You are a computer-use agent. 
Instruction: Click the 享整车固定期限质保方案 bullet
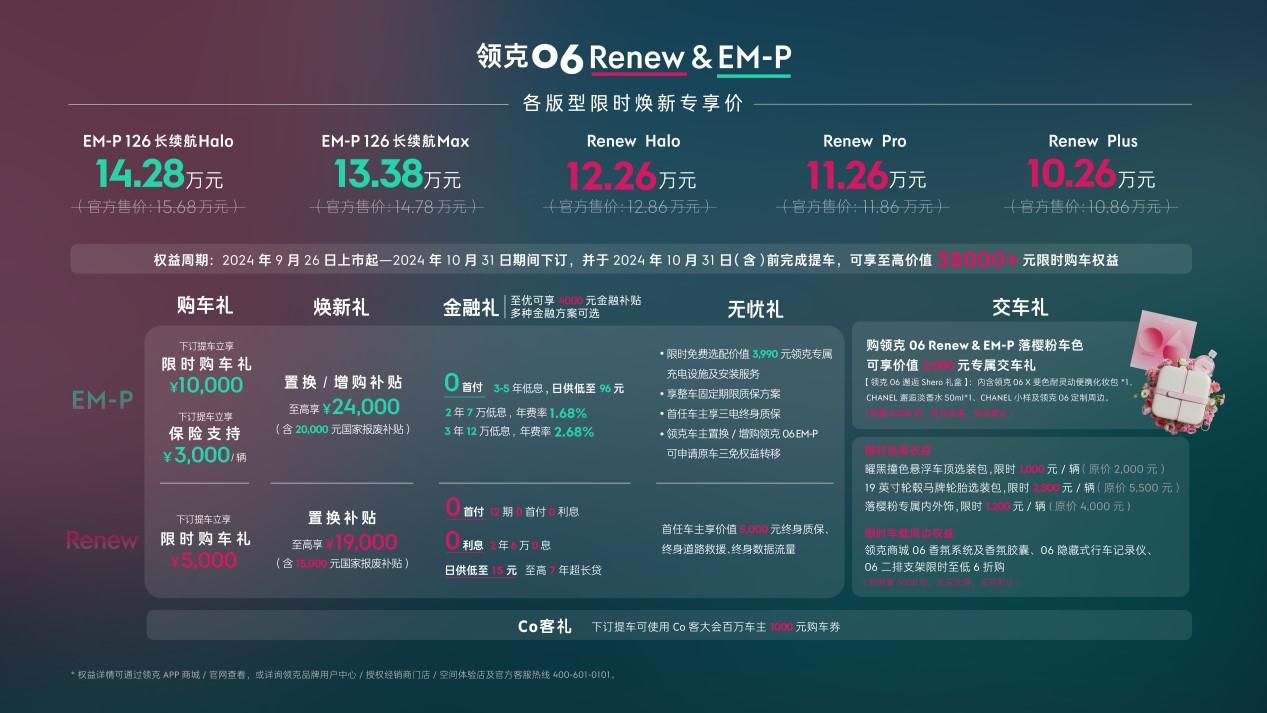coord(720,393)
